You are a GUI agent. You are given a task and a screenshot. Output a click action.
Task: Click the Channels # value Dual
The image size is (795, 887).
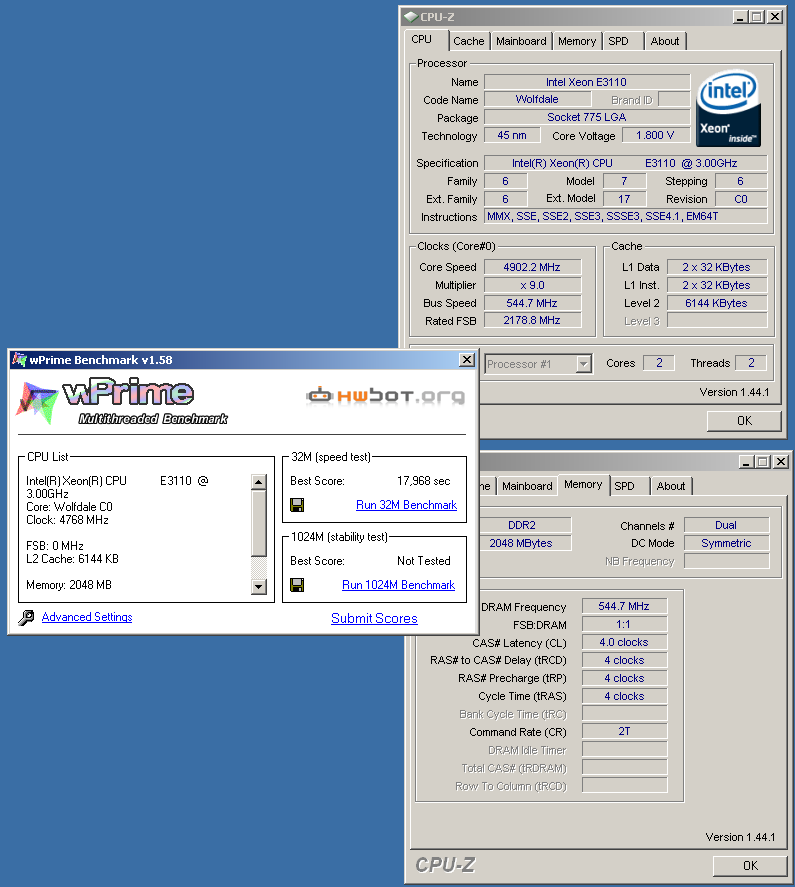coord(727,525)
